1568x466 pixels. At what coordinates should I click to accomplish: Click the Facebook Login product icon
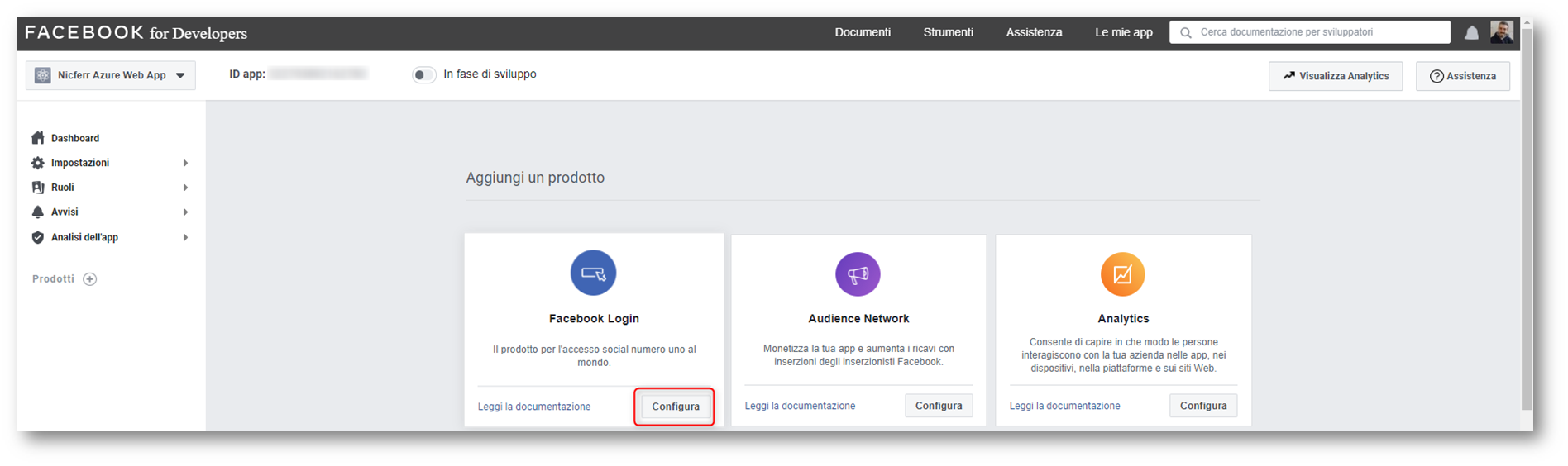click(x=594, y=273)
